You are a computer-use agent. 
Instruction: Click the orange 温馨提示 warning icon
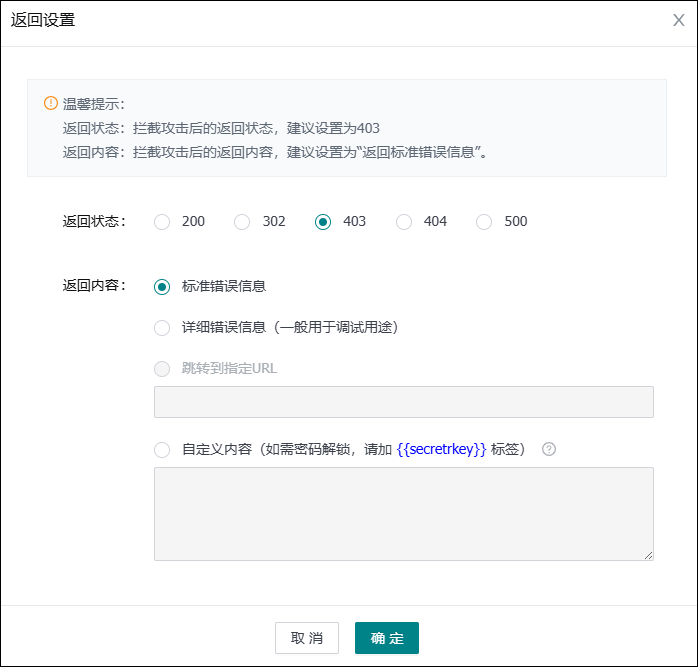[x=51, y=103]
